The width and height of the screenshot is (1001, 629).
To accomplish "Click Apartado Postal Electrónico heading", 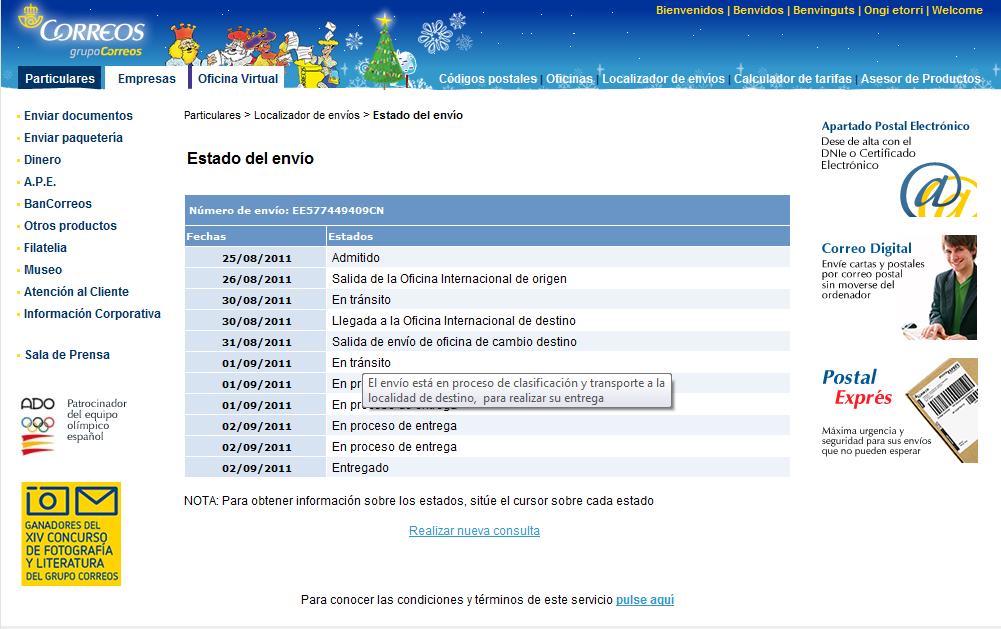I will pyautogui.click(x=895, y=126).
